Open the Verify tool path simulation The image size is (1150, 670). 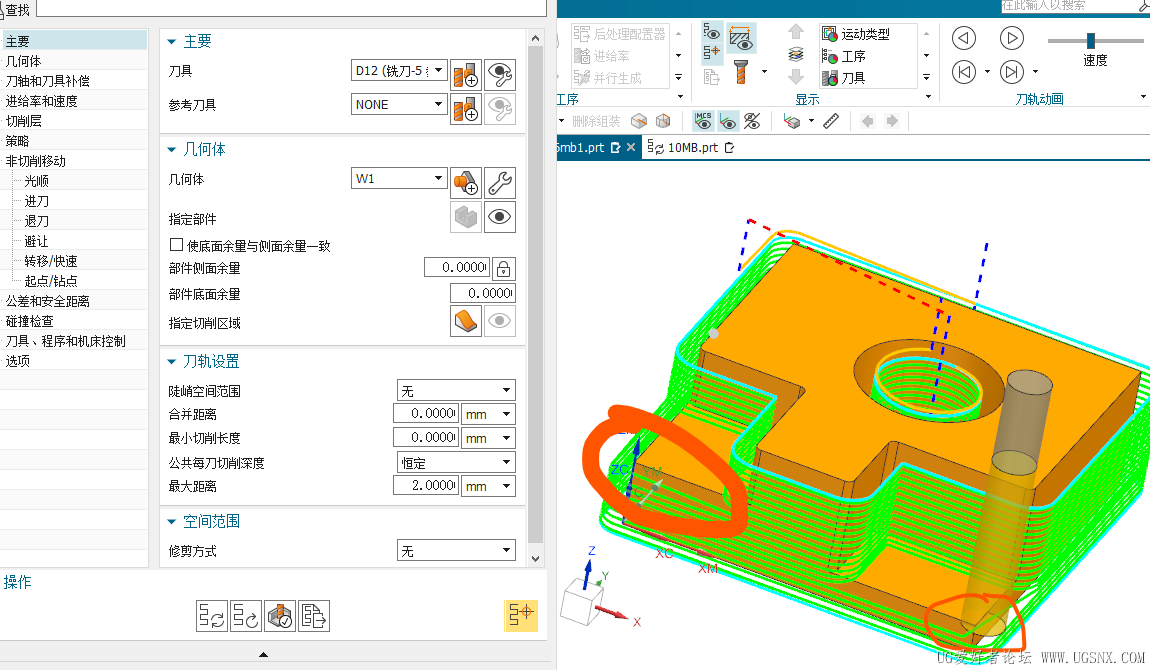point(280,616)
